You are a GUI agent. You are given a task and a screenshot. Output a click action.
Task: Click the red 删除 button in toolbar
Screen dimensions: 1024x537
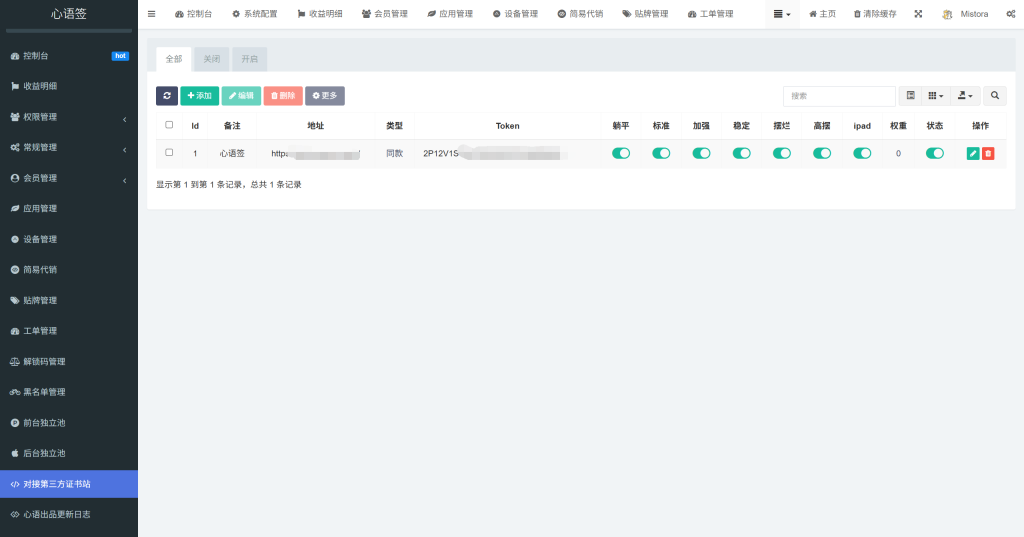tap(283, 95)
